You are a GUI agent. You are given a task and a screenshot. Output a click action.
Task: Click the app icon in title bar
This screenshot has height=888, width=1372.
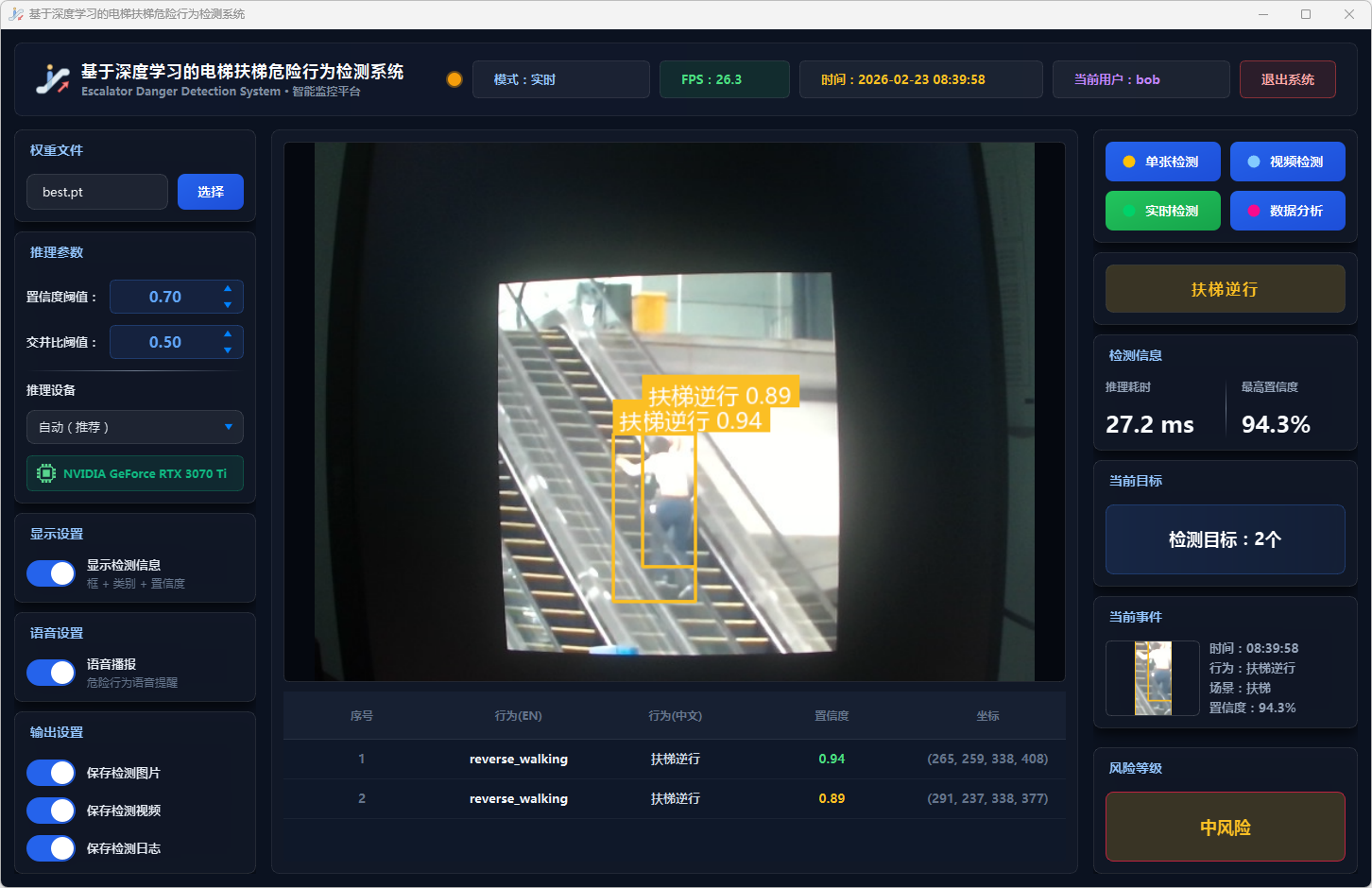[15, 14]
